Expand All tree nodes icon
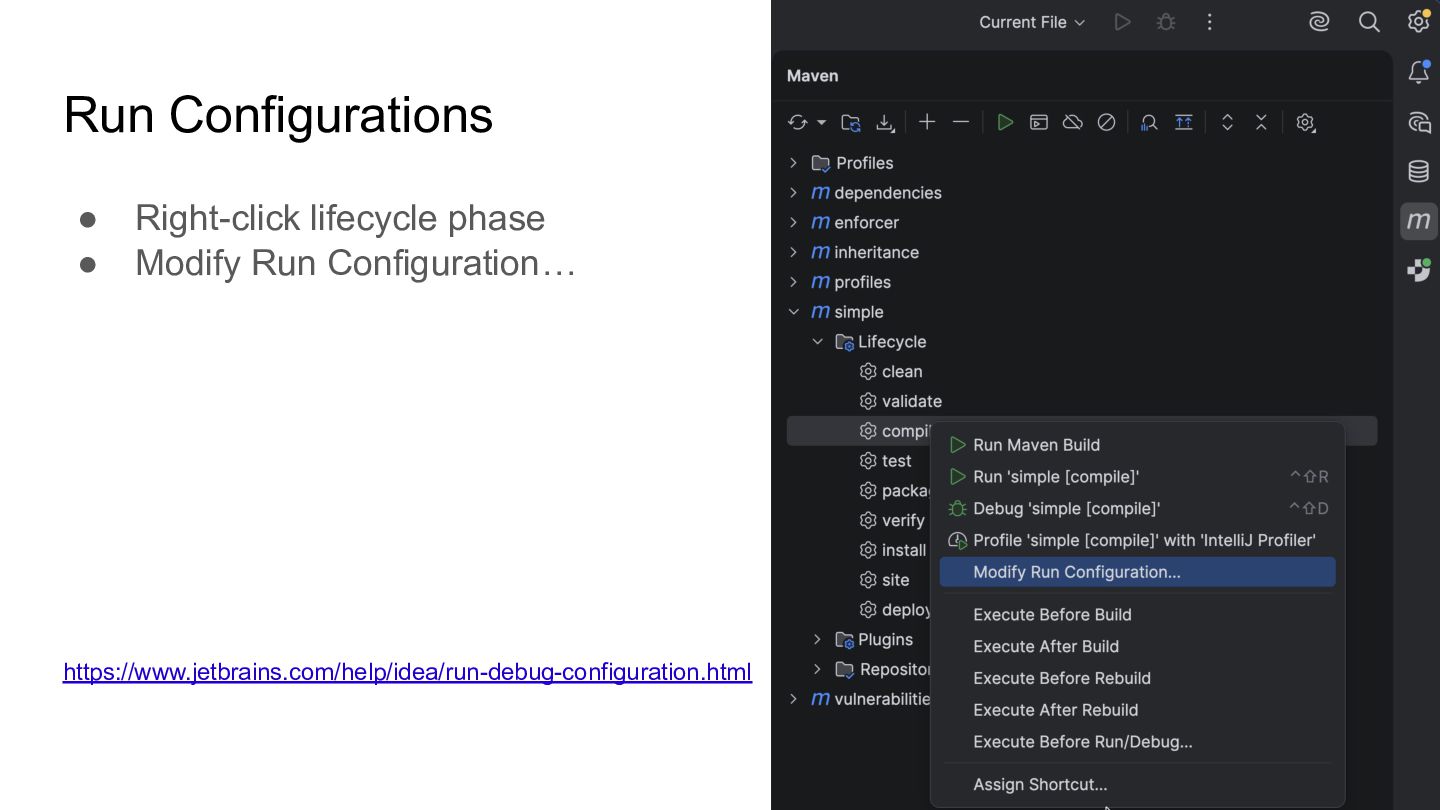The image size is (1440, 810). 1227,122
